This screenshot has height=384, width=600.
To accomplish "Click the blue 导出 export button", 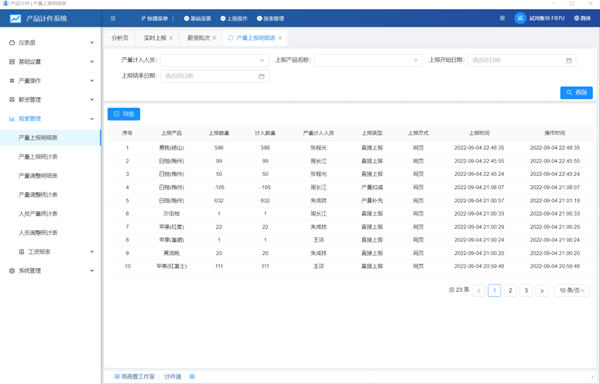I will pyautogui.click(x=124, y=114).
